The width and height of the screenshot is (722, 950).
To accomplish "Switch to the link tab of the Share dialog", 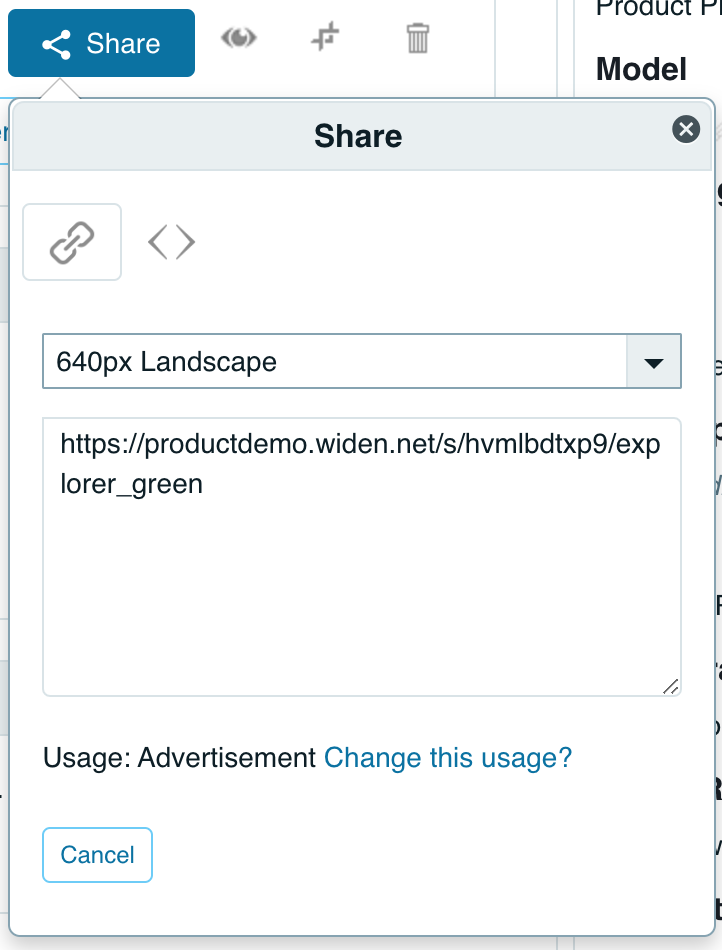I will pyautogui.click(x=71, y=241).
